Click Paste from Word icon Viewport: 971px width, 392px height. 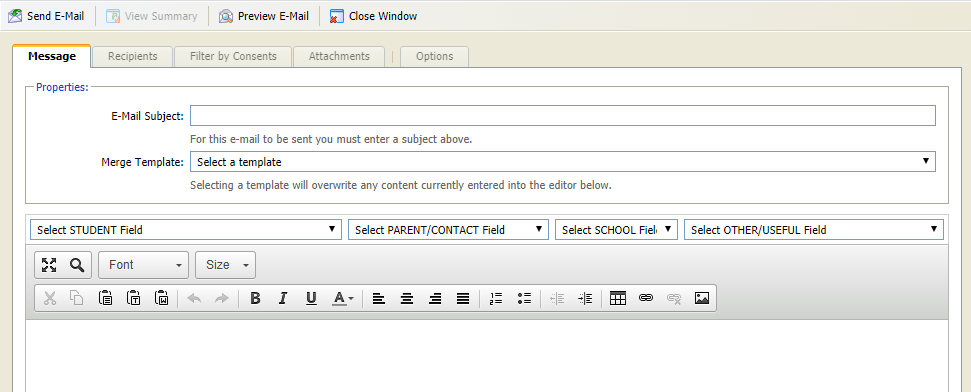pyautogui.click(x=162, y=298)
